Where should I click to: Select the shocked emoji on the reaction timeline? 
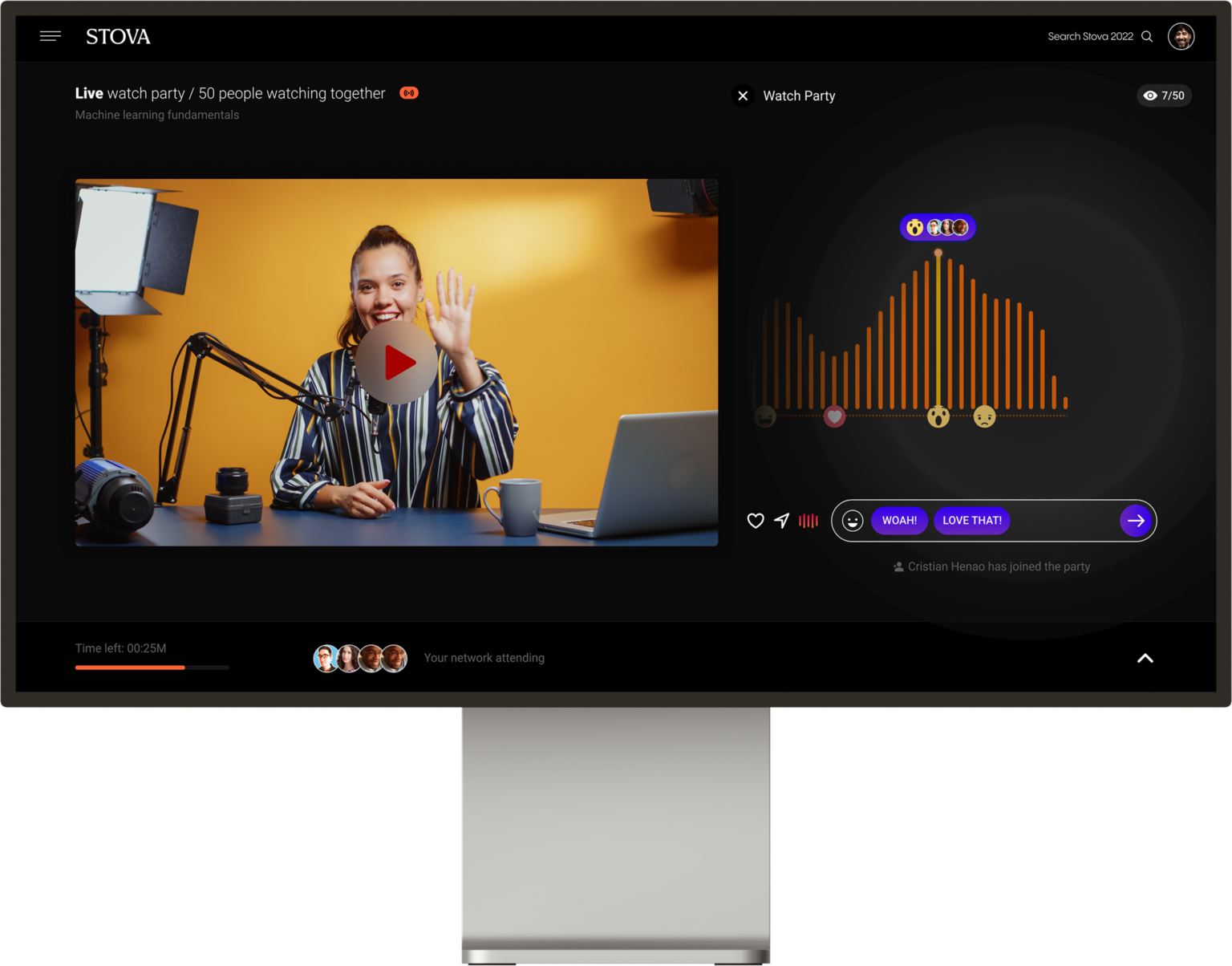point(938,416)
